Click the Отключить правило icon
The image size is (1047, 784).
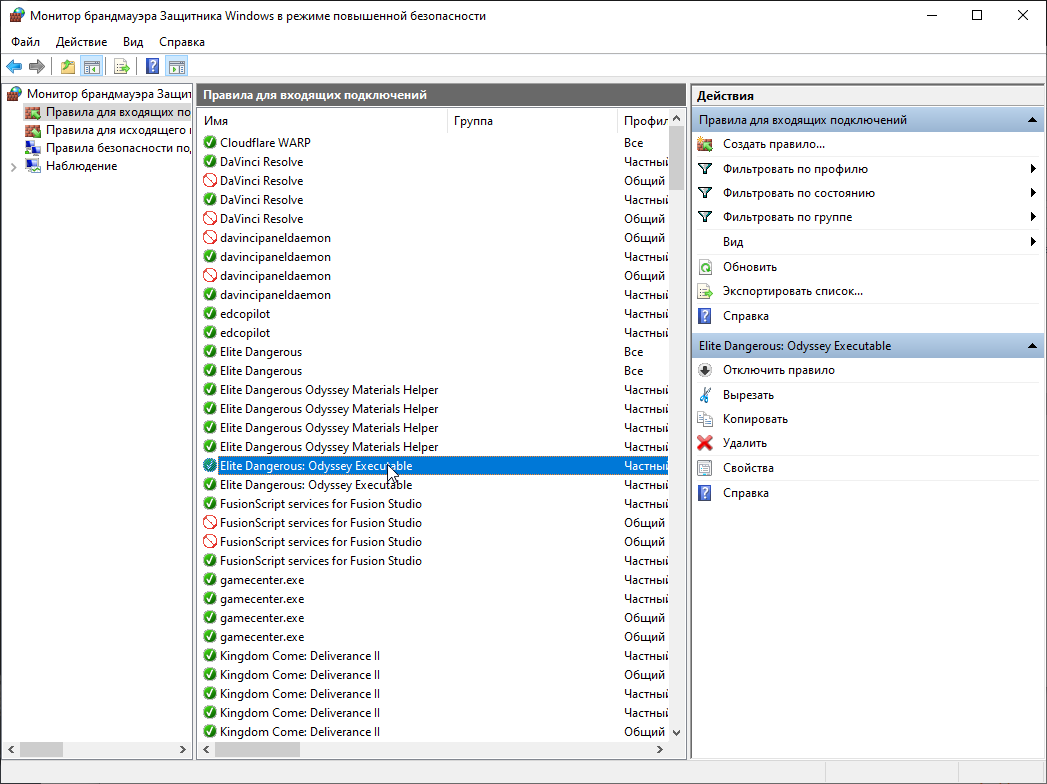click(x=705, y=370)
